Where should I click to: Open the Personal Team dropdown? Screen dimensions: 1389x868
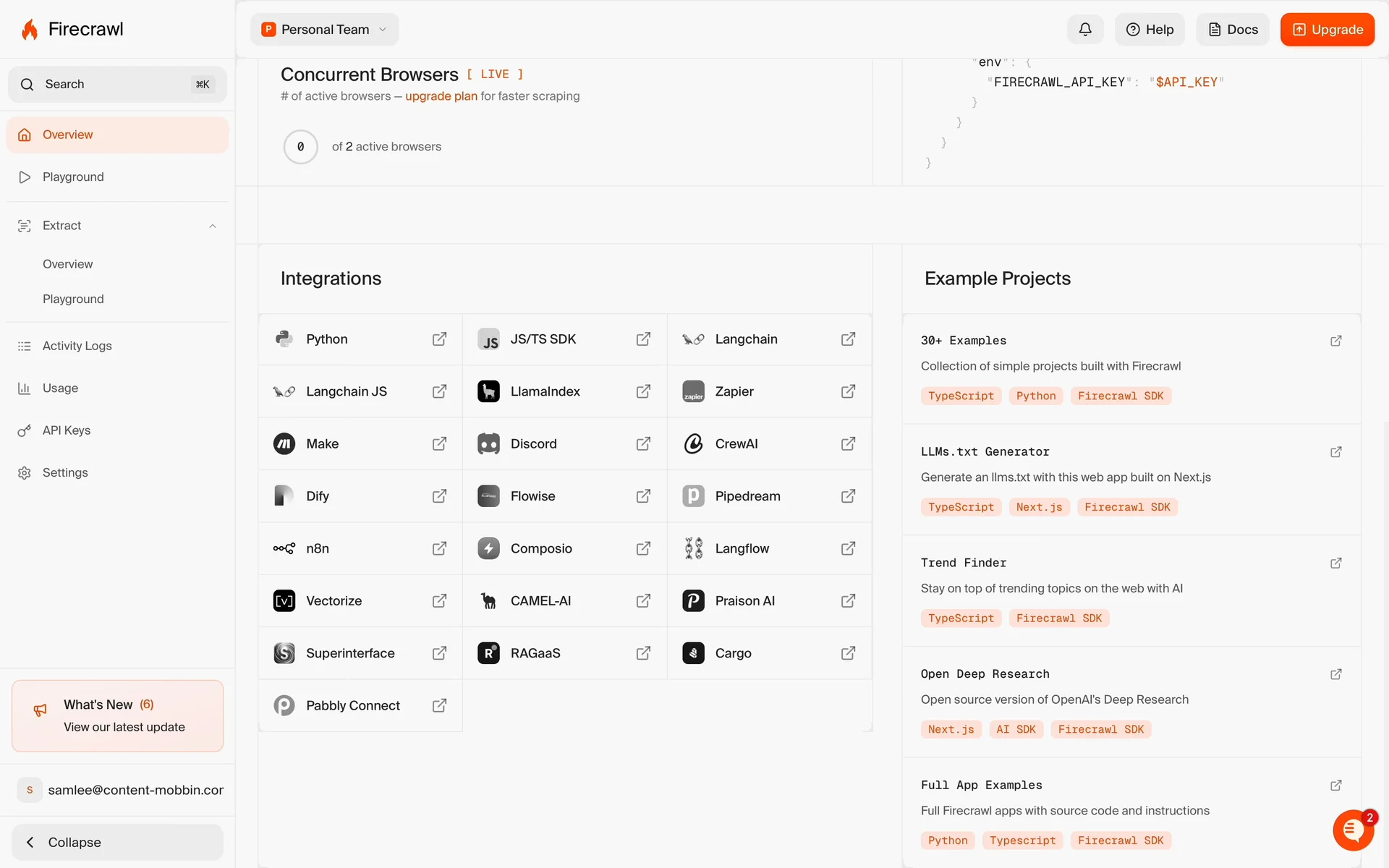click(325, 30)
